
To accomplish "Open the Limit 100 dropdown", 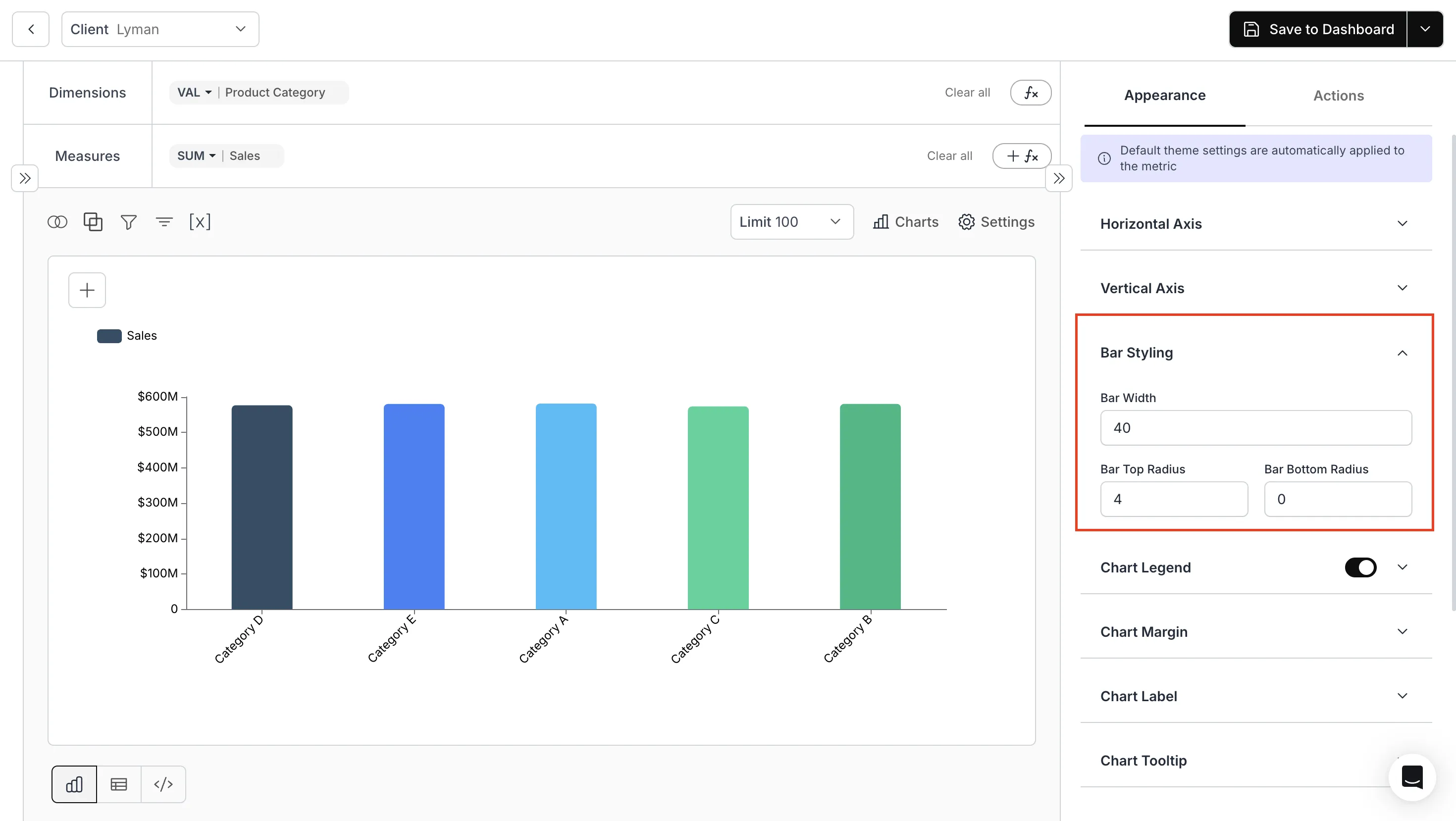I will click(791, 222).
